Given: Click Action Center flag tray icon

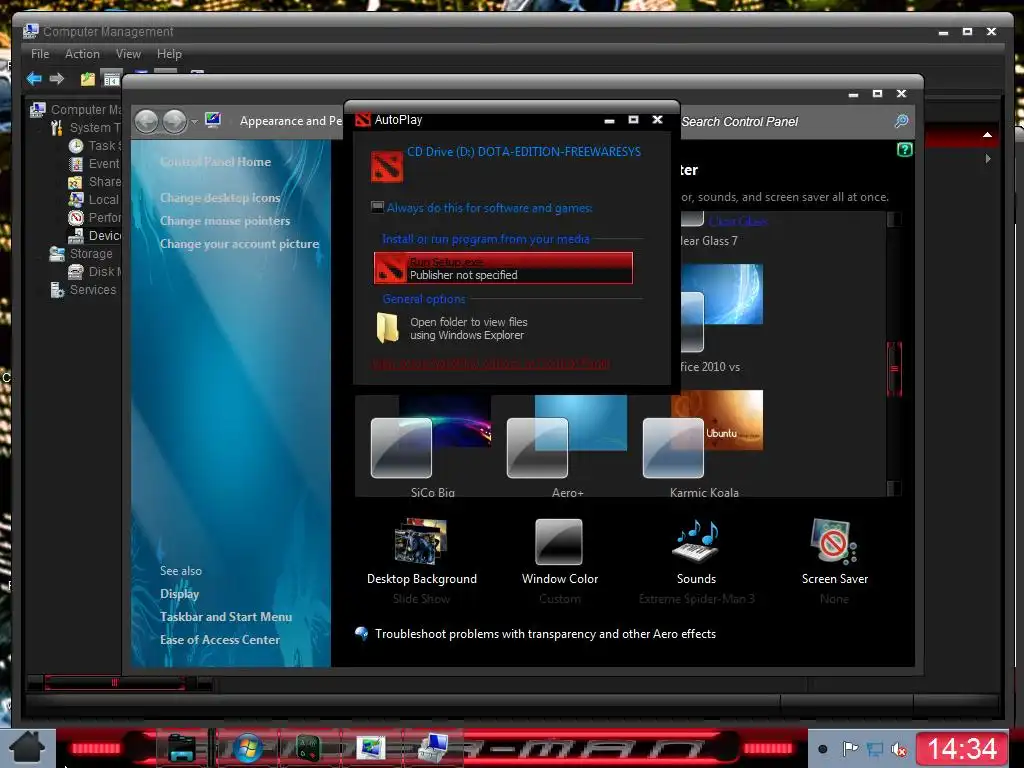Looking at the screenshot, I should pyautogui.click(x=850, y=749).
